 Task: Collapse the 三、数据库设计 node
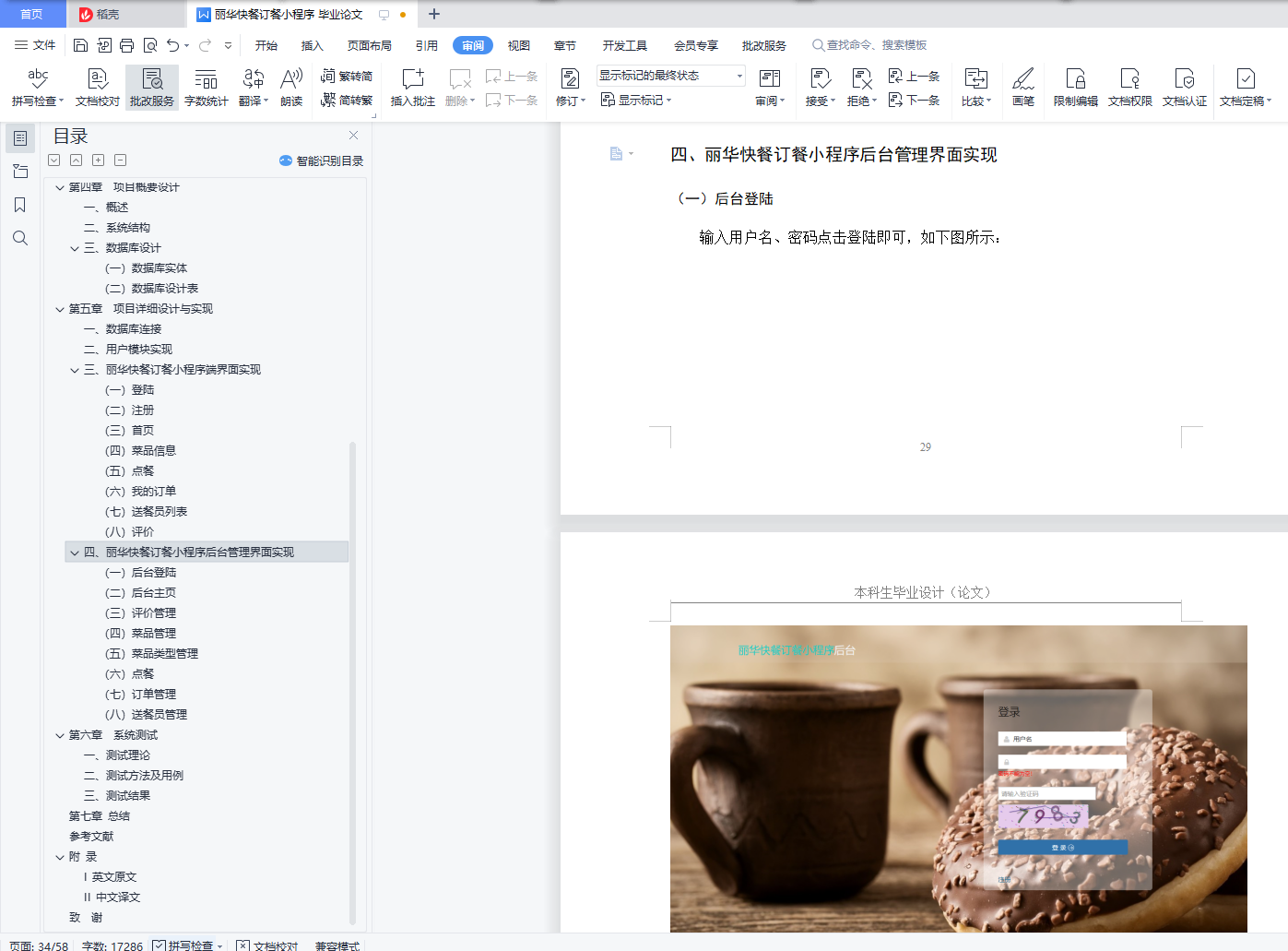pos(75,248)
